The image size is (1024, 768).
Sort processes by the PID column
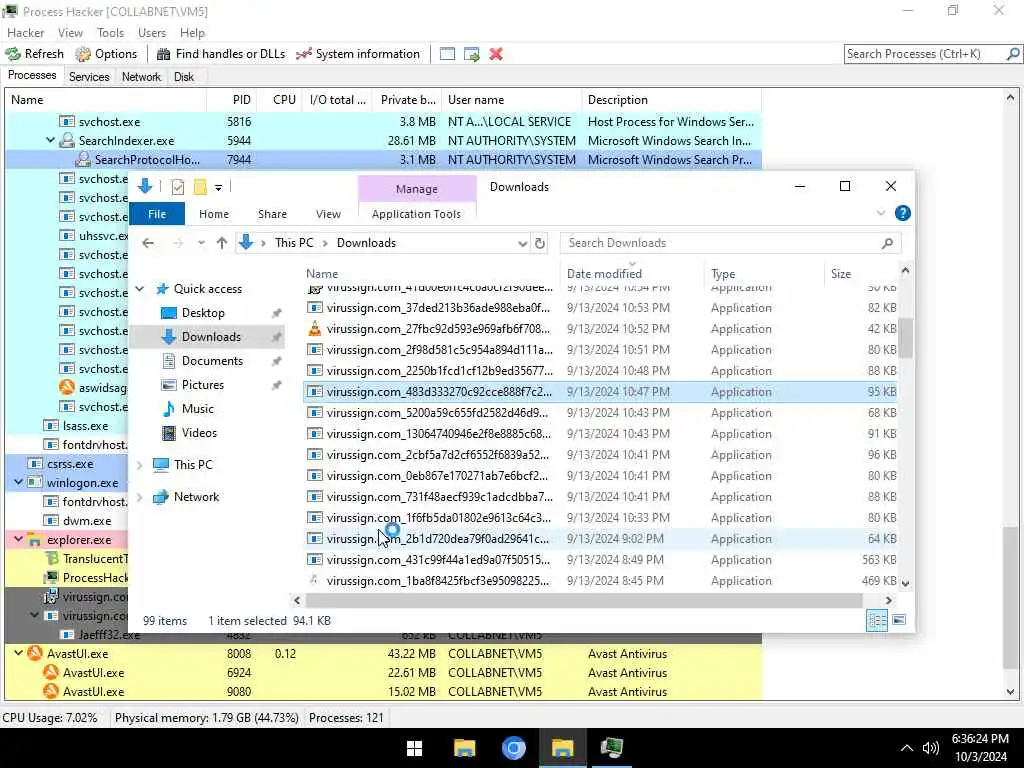tap(232, 100)
